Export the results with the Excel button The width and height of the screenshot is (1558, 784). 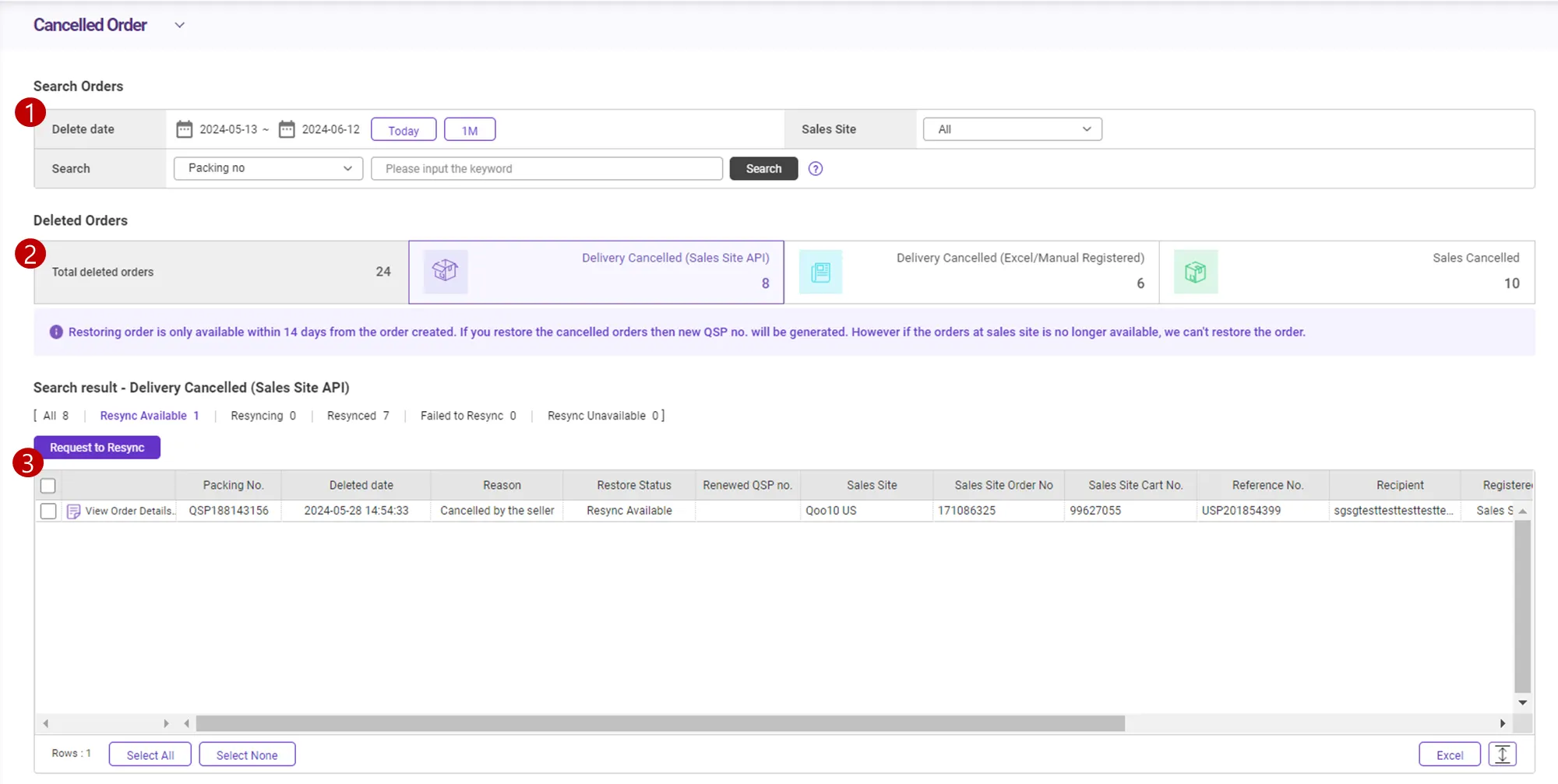1450,754
